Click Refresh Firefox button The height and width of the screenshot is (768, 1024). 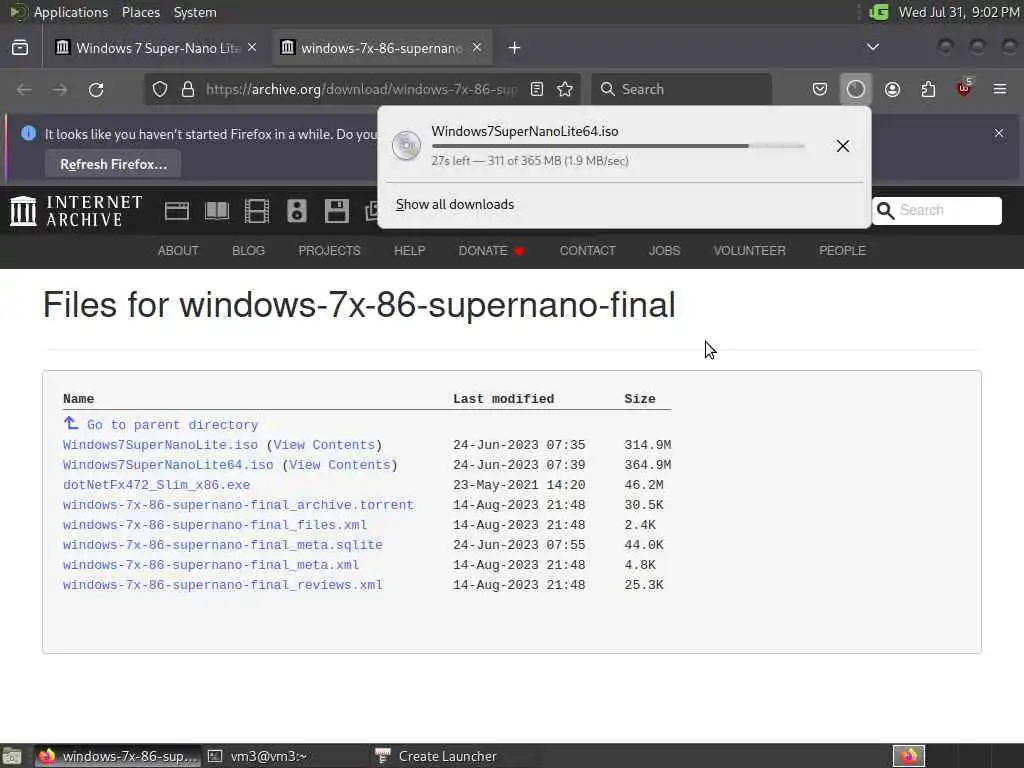(114, 165)
